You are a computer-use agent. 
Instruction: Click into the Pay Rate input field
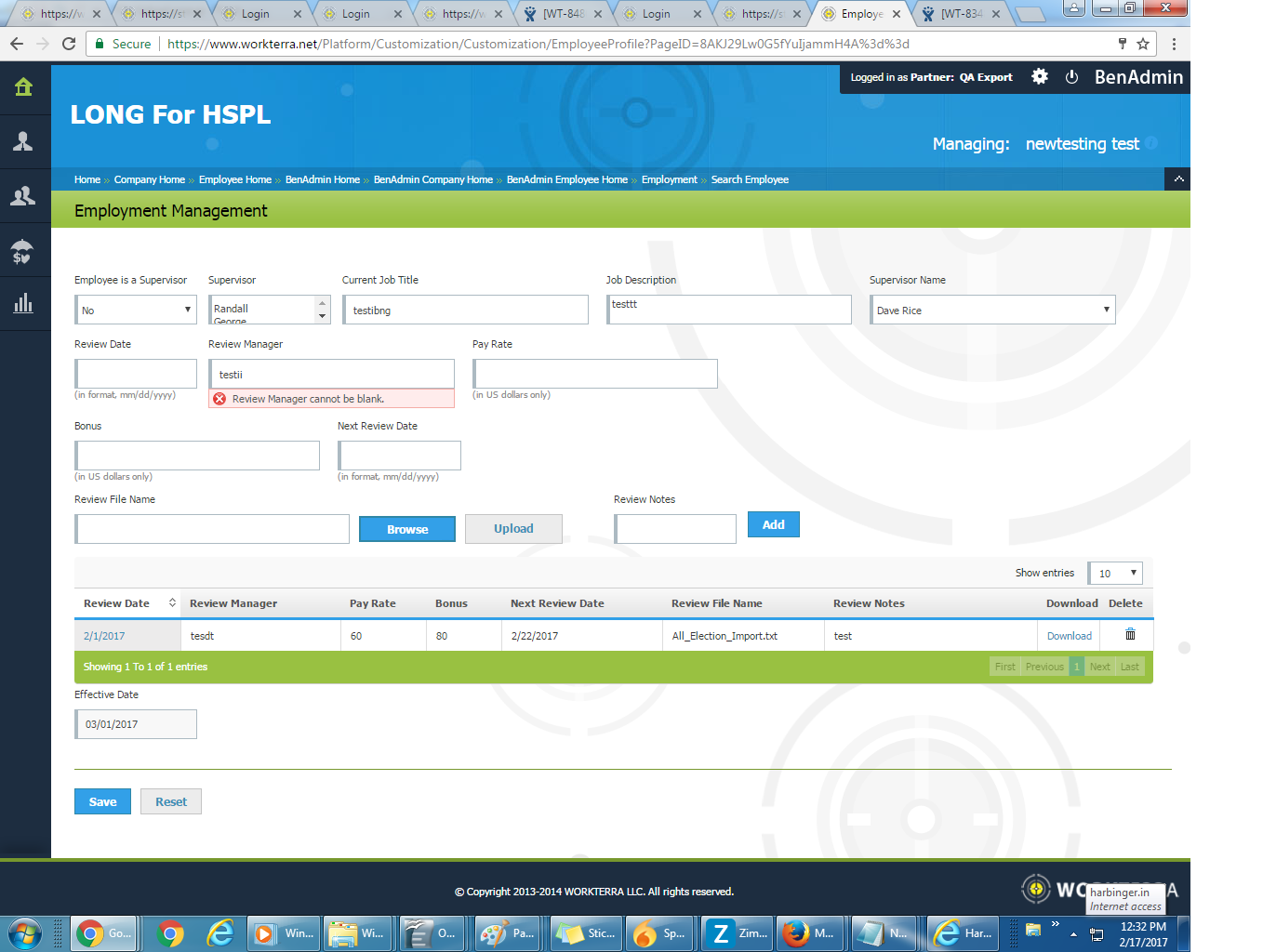pyautogui.click(x=595, y=374)
